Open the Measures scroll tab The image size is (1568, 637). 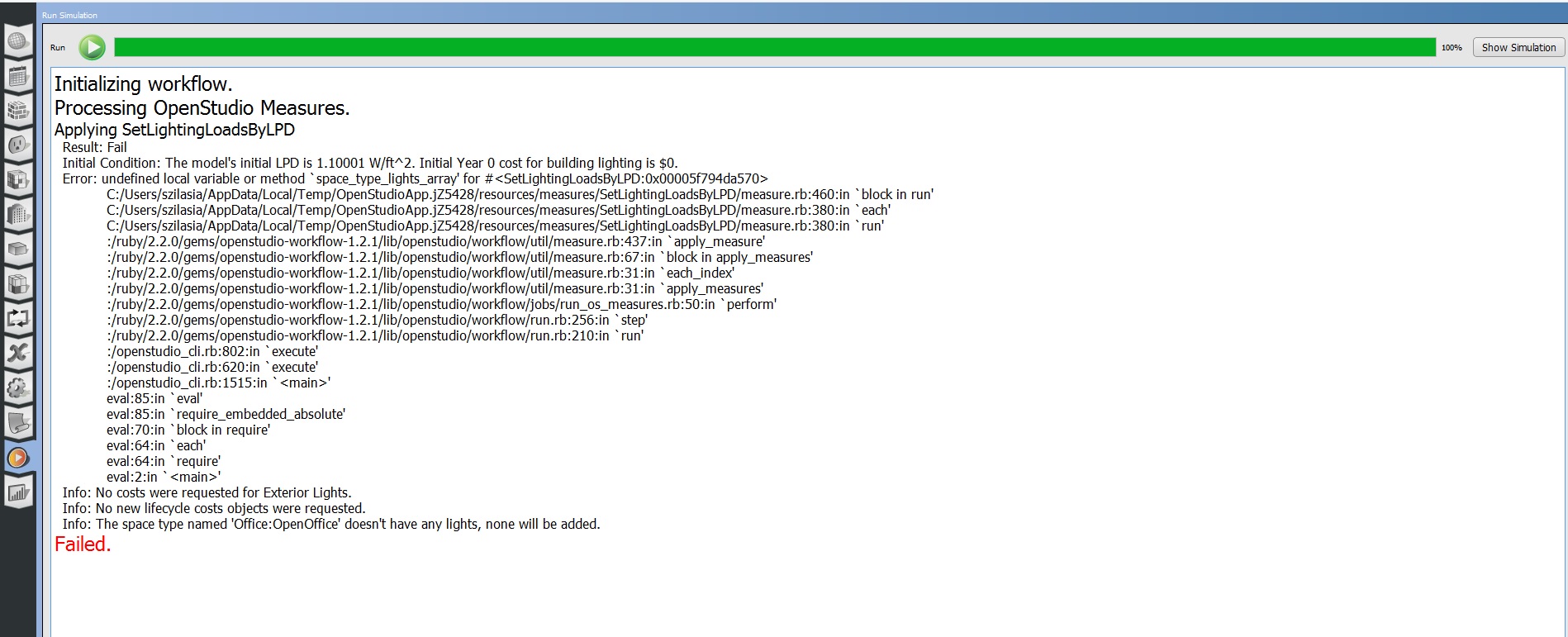(x=18, y=423)
